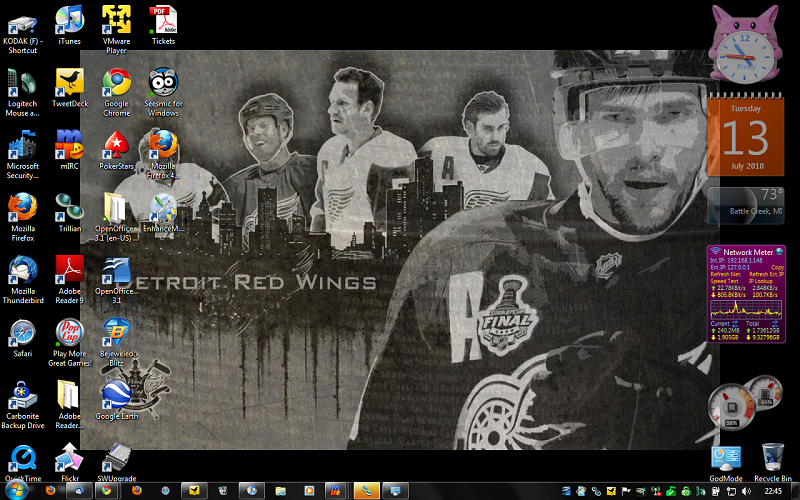
Task: Open the Recycle Bin
Action: point(772,462)
